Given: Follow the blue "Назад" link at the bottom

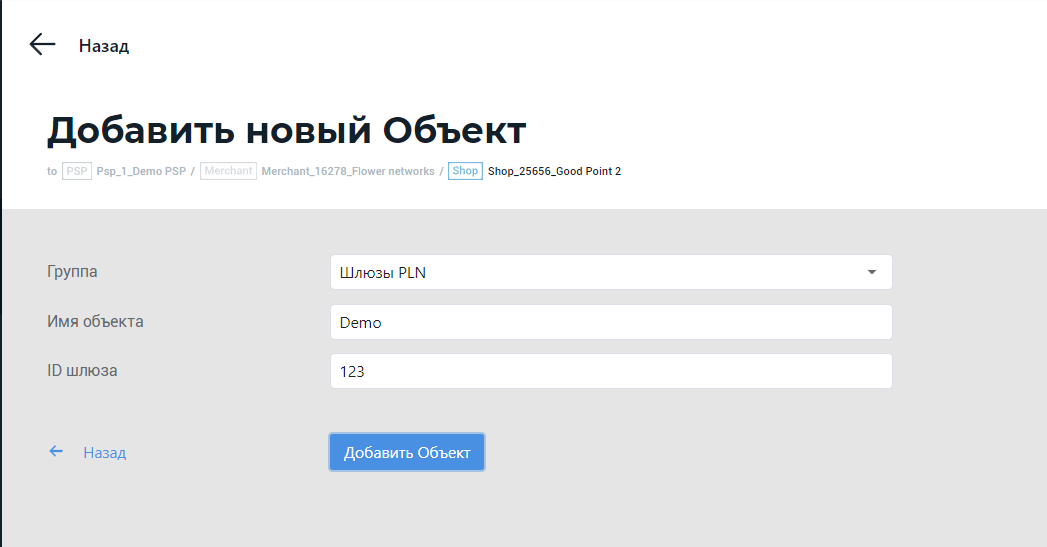Looking at the screenshot, I should (x=105, y=453).
